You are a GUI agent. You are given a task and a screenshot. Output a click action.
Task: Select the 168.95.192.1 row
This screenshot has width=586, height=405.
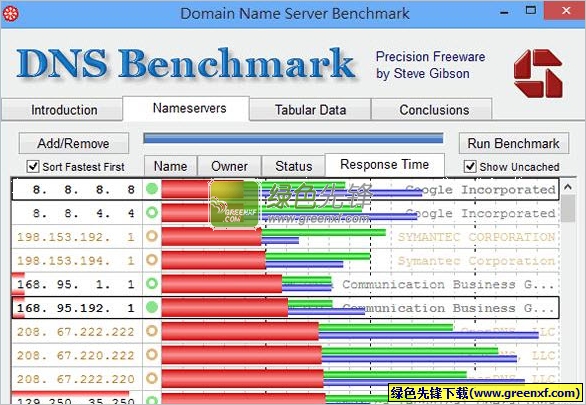(x=286, y=307)
